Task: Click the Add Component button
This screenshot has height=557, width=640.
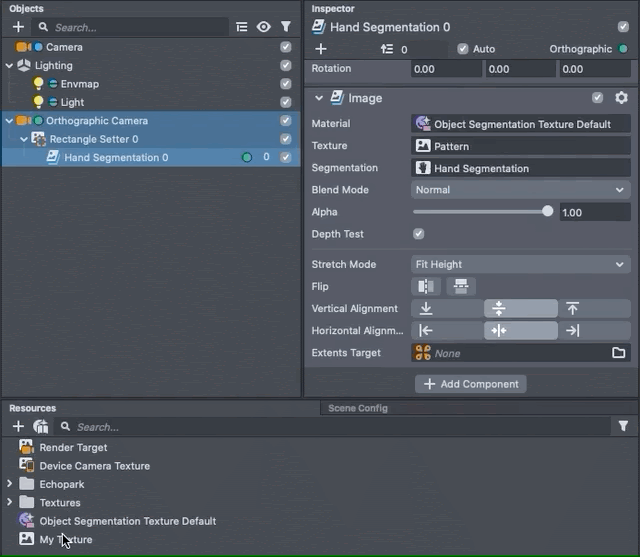Action: 470,384
